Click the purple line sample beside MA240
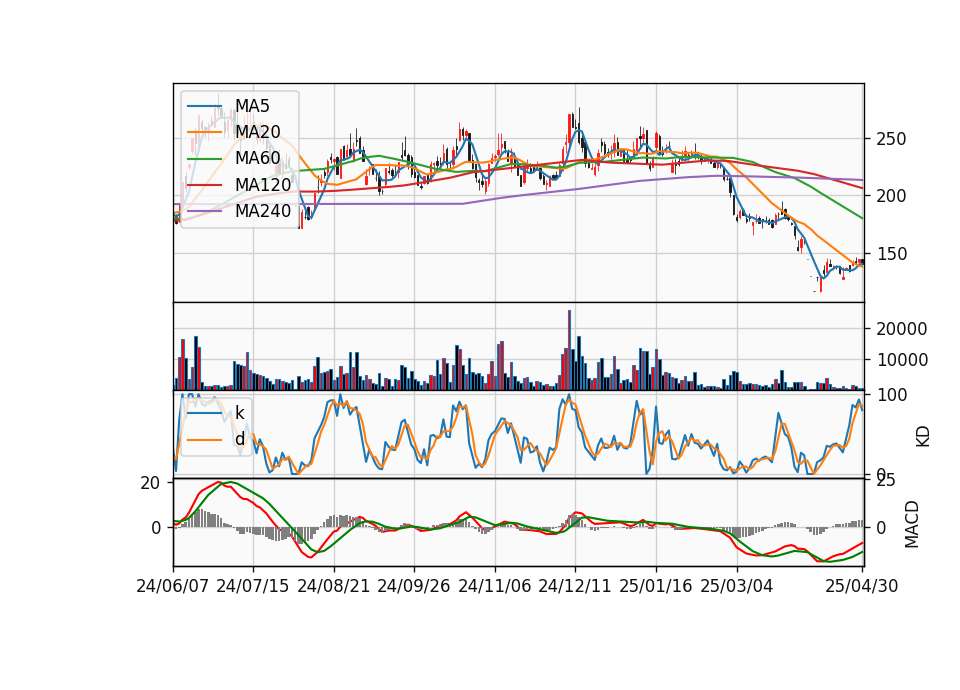The width and height of the screenshot is (960, 690). (204, 211)
